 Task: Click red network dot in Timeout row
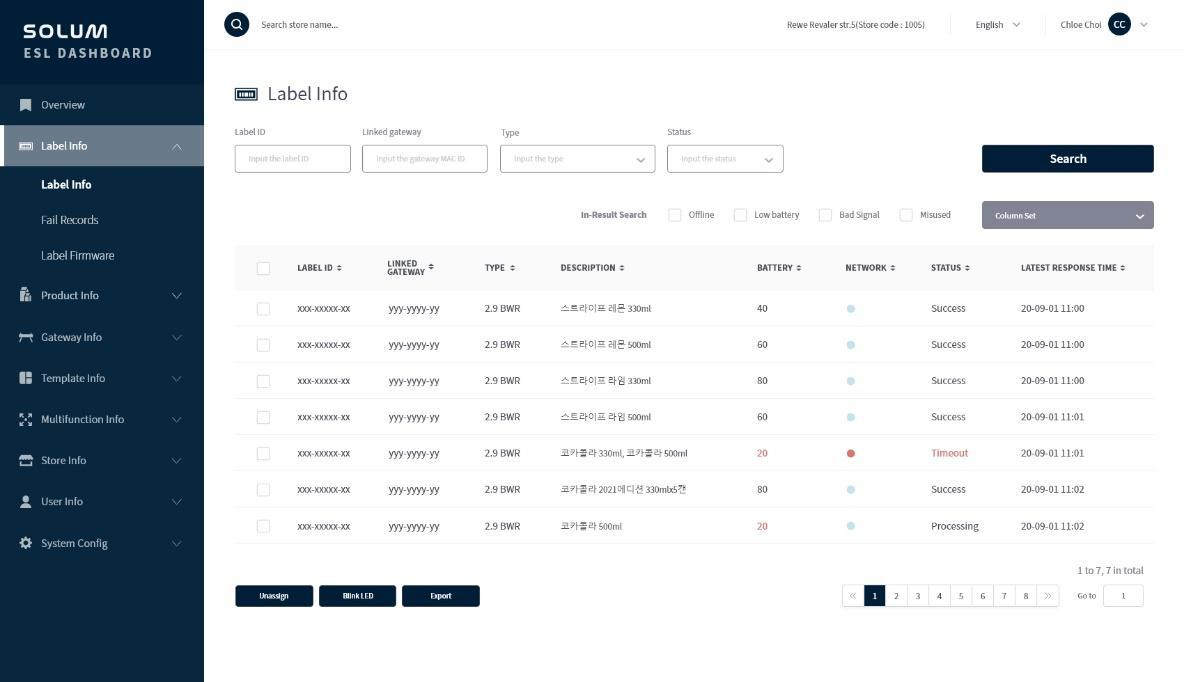coord(851,453)
